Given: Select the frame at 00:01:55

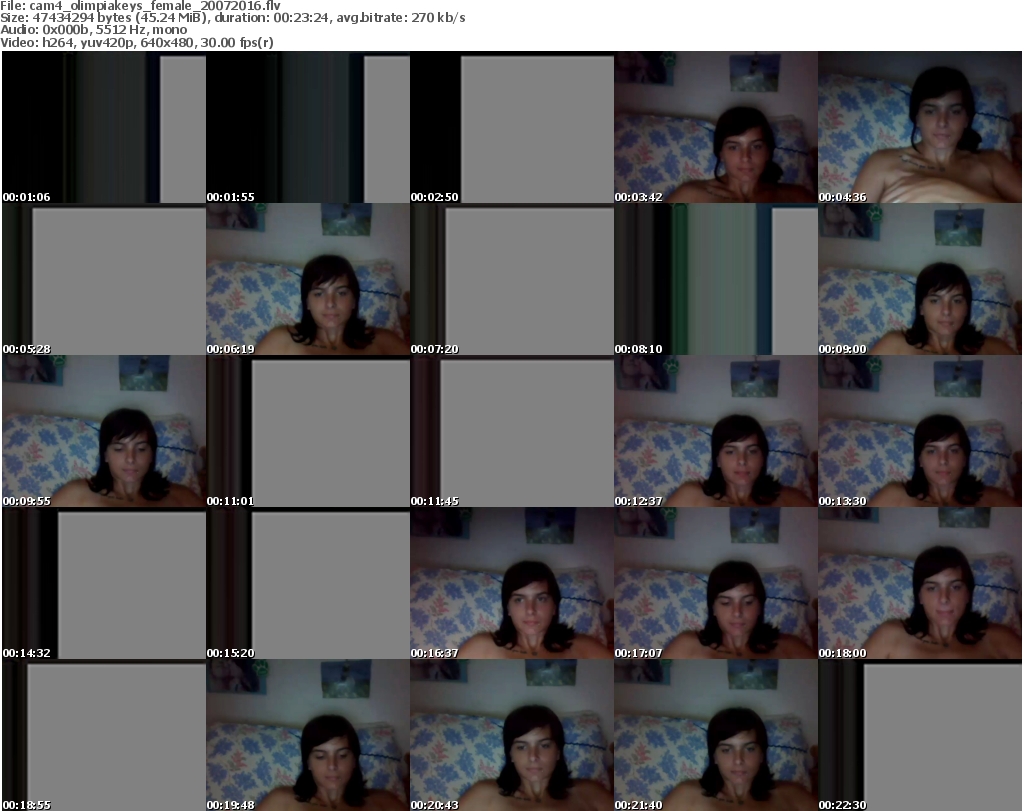Looking at the screenshot, I should click(x=308, y=127).
